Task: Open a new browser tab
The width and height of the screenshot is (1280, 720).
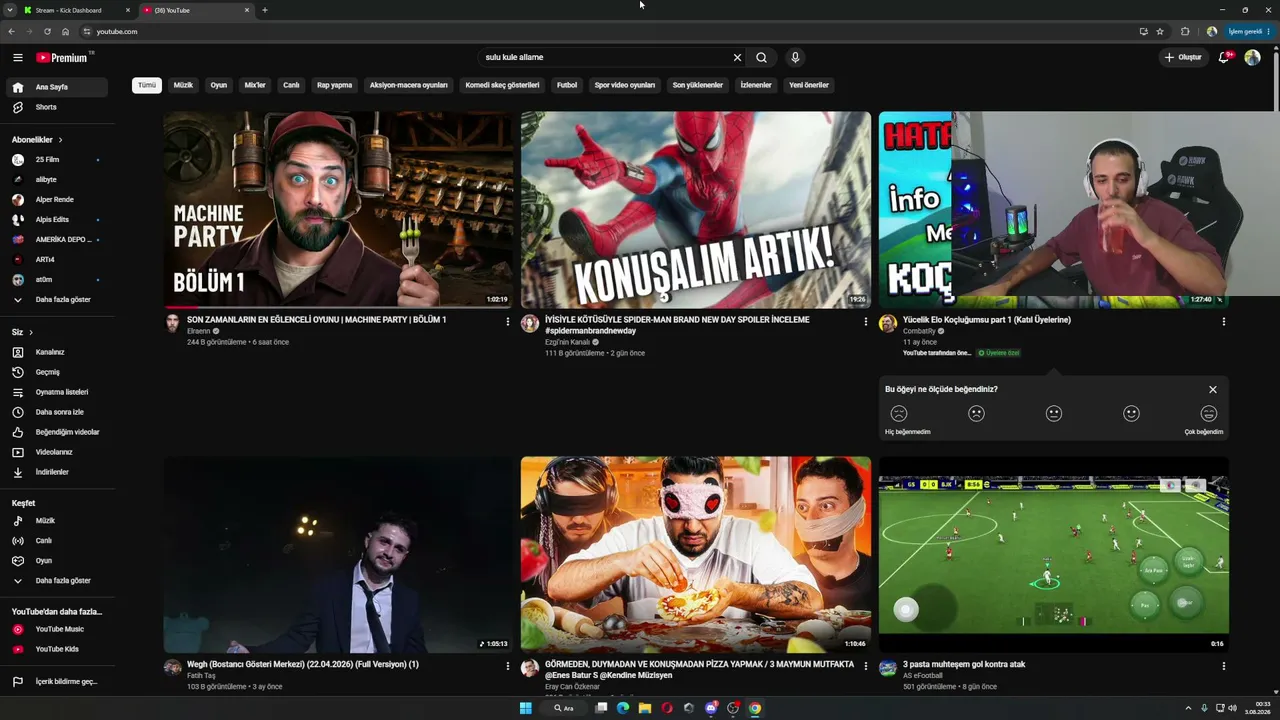Action: point(265,10)
